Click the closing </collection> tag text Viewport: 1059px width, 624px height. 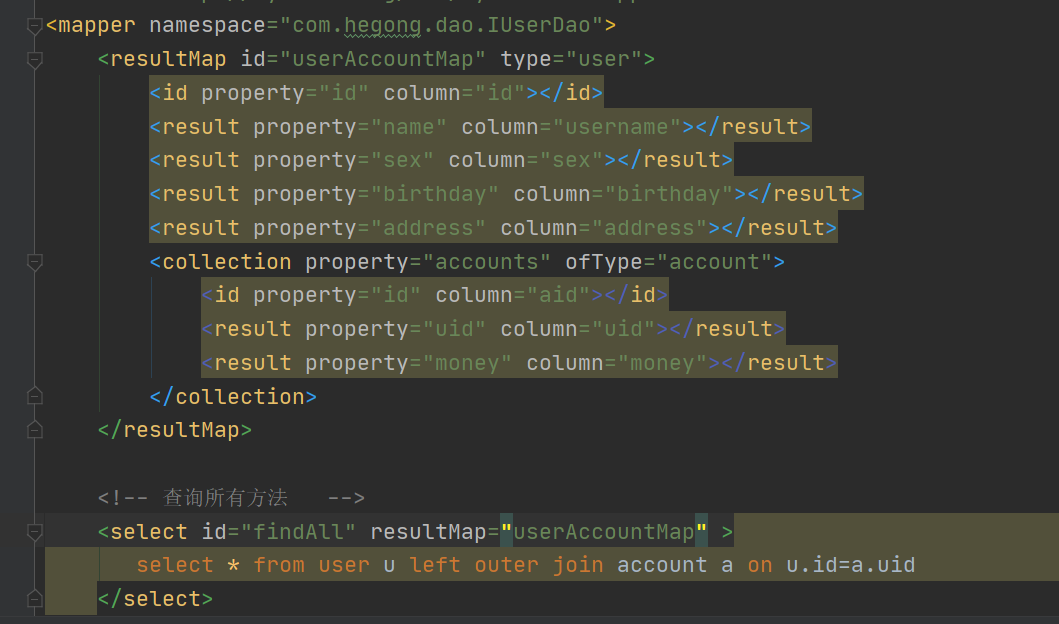click(x=233, y=396)
